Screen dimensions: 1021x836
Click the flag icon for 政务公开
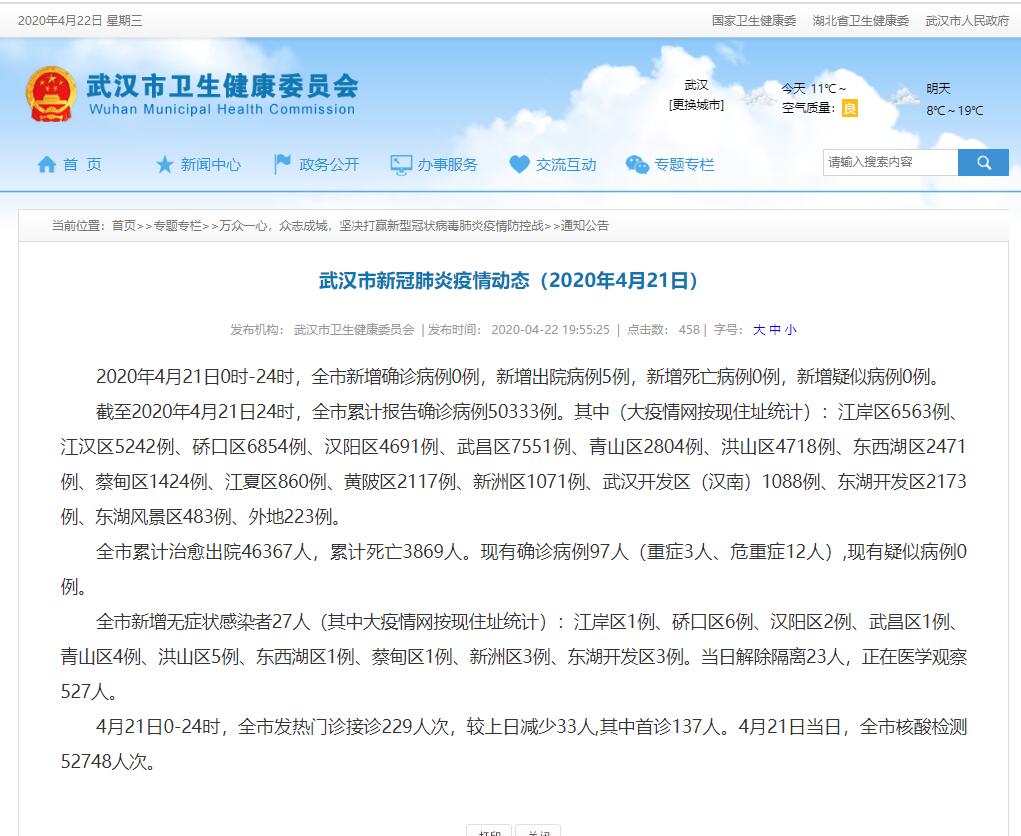click(x=283, y=165)
